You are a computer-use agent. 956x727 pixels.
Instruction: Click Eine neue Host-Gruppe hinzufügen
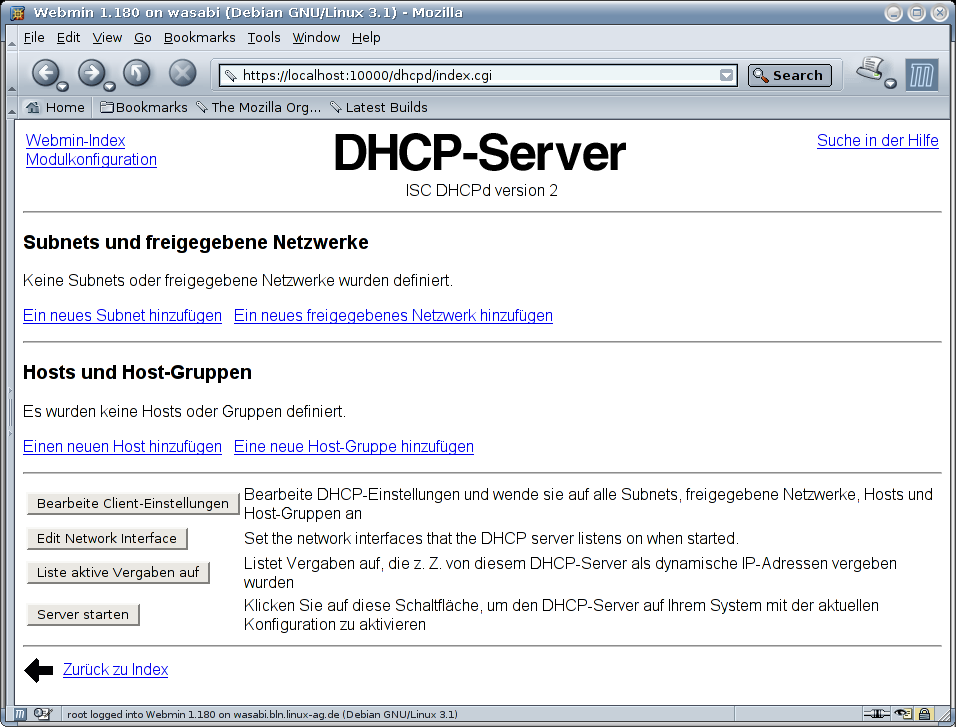click(x=354, y=446)
